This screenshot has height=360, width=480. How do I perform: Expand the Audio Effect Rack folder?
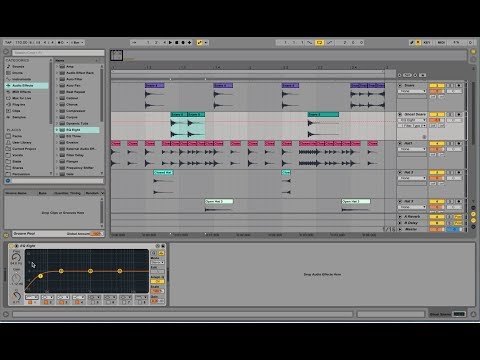click(x=57, y=73)
